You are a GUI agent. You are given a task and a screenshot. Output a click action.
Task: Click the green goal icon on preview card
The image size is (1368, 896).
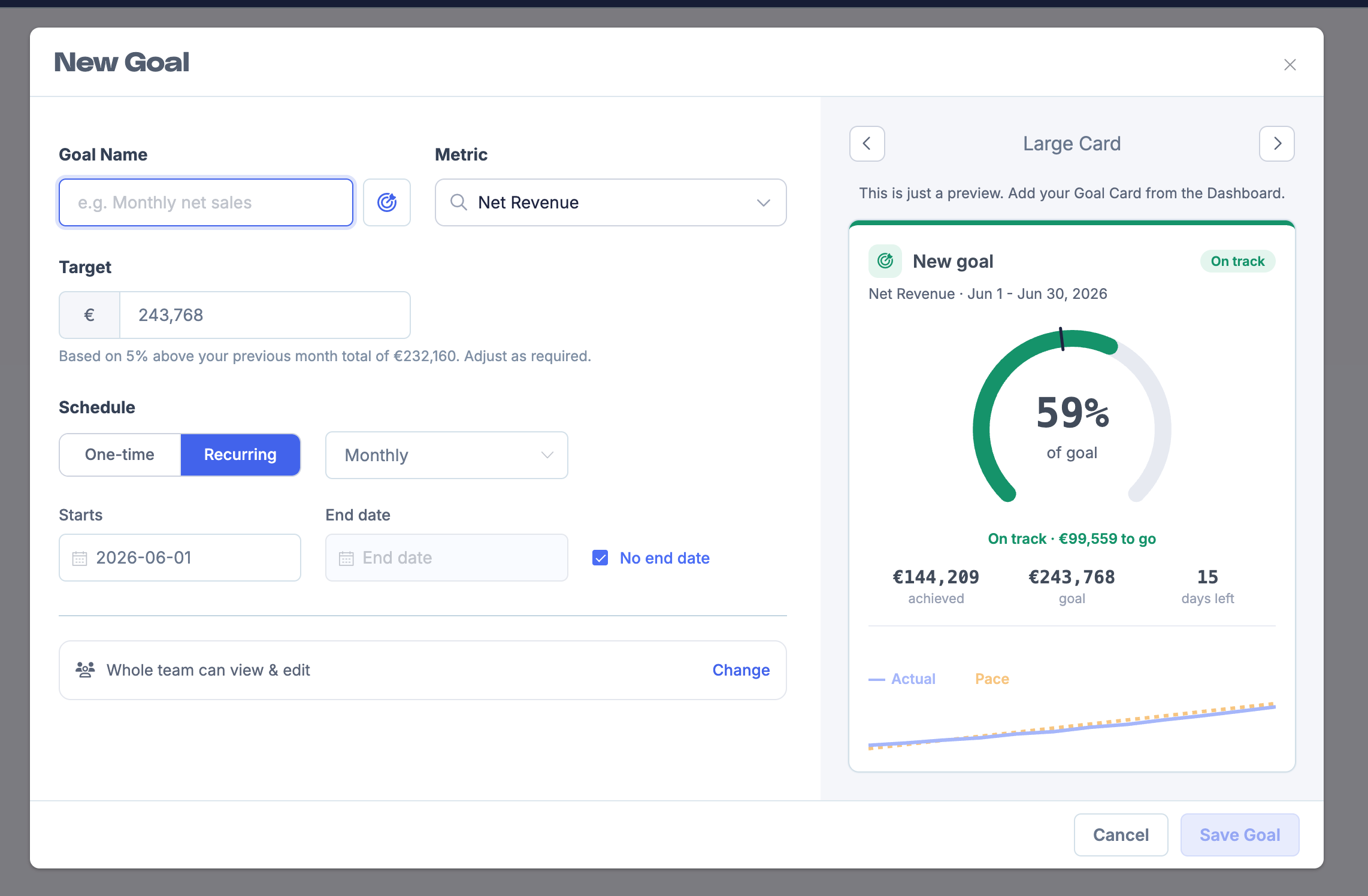(x=885, y=261)
